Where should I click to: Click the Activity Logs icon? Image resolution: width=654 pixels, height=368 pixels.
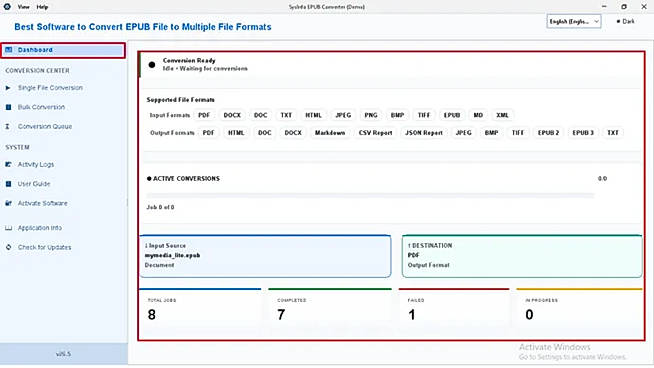pyautogui.click(x=8, y=165)
